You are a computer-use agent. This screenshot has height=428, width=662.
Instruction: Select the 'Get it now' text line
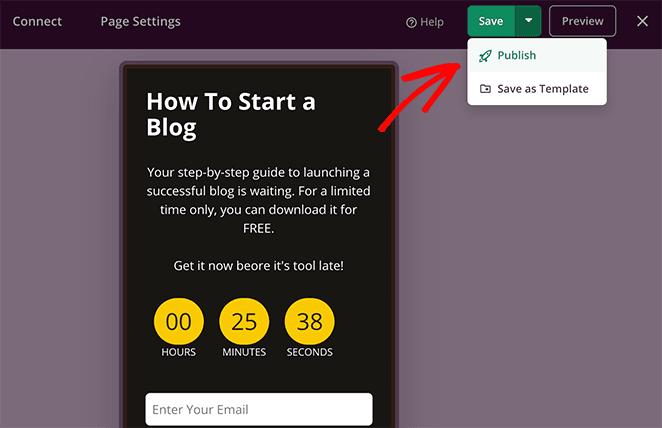click(x=258, y=266)
